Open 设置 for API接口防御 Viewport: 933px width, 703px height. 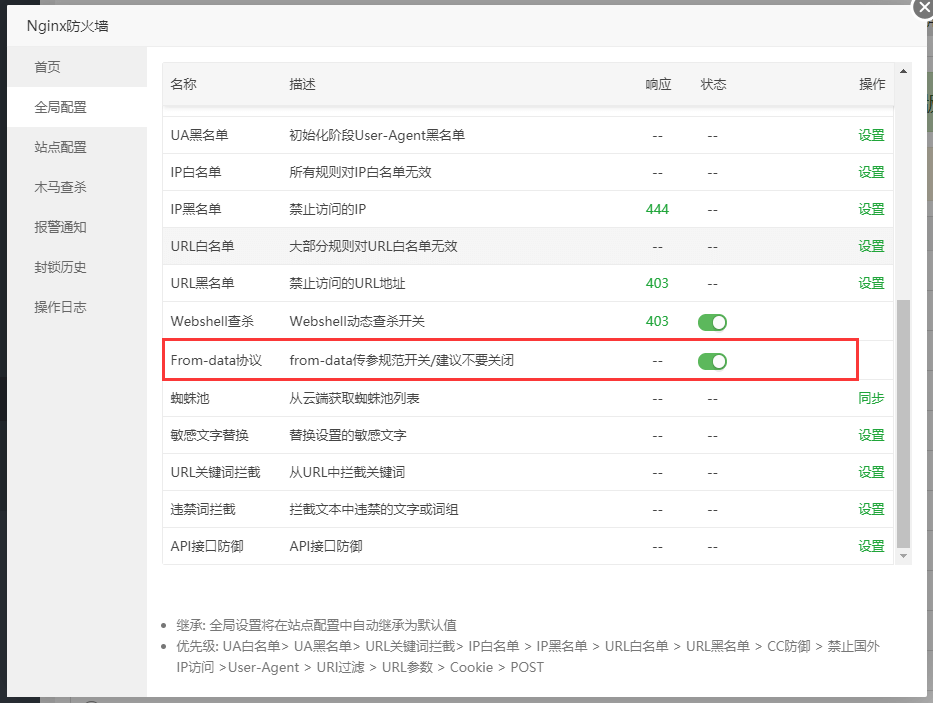tap(871, 546)
